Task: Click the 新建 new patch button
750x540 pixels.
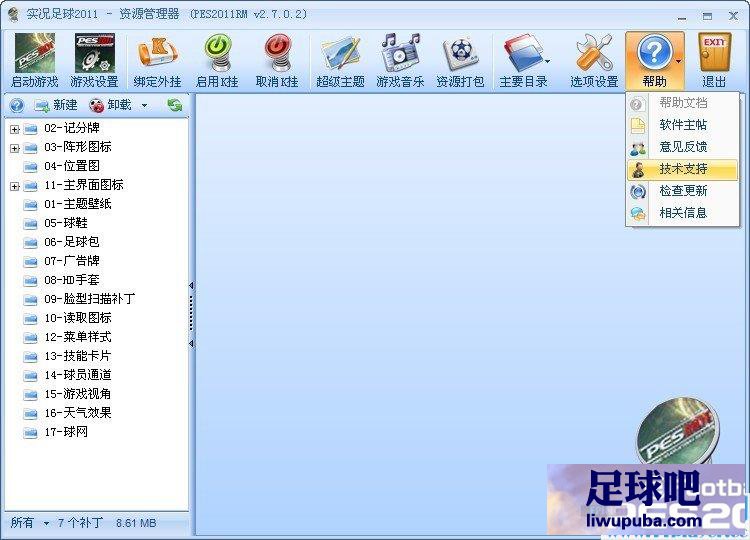Action: 56,105
